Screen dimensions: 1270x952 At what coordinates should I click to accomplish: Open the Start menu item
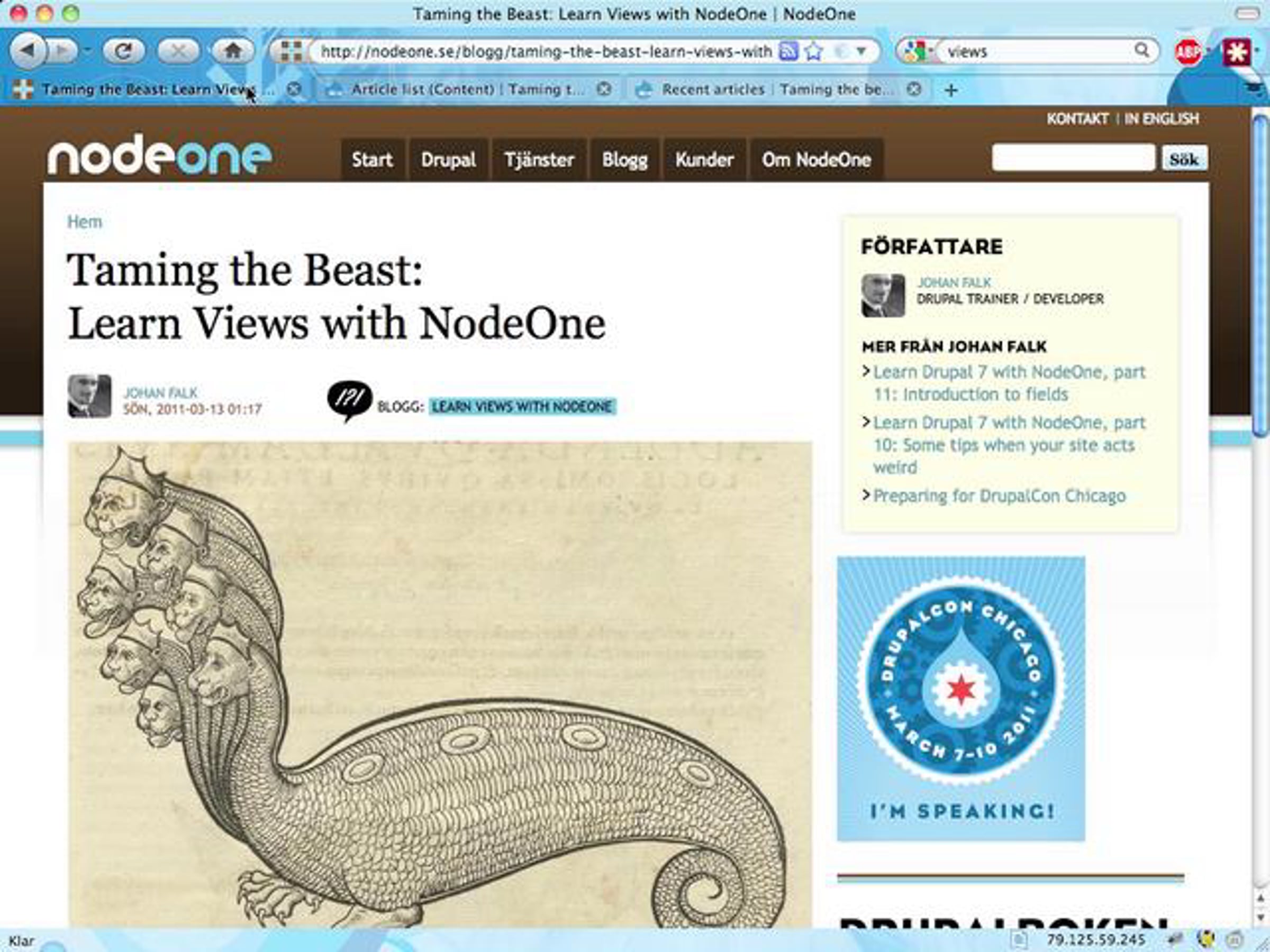pyautogui.click(x=372, y=160)
